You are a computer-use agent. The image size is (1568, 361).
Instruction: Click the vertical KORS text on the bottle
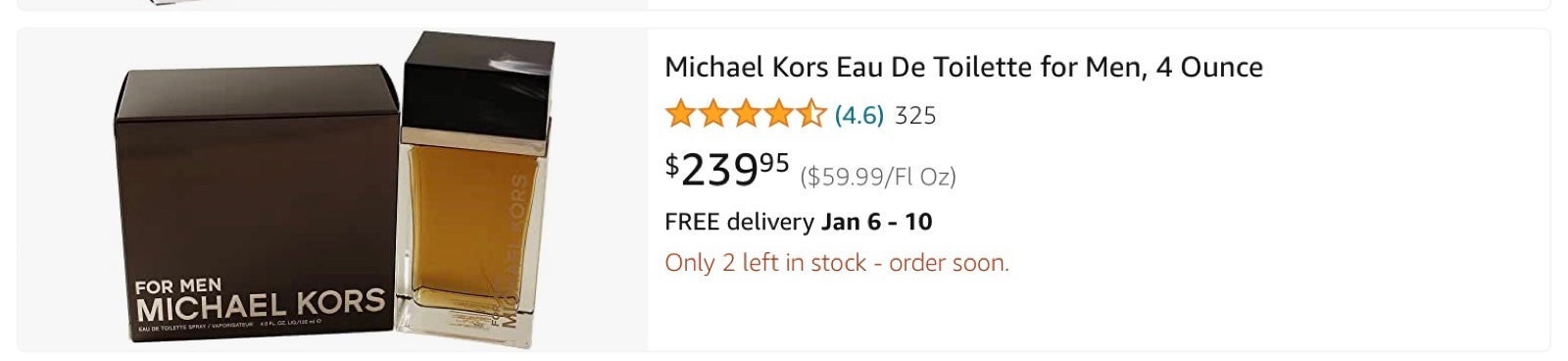tap(519, 211)
